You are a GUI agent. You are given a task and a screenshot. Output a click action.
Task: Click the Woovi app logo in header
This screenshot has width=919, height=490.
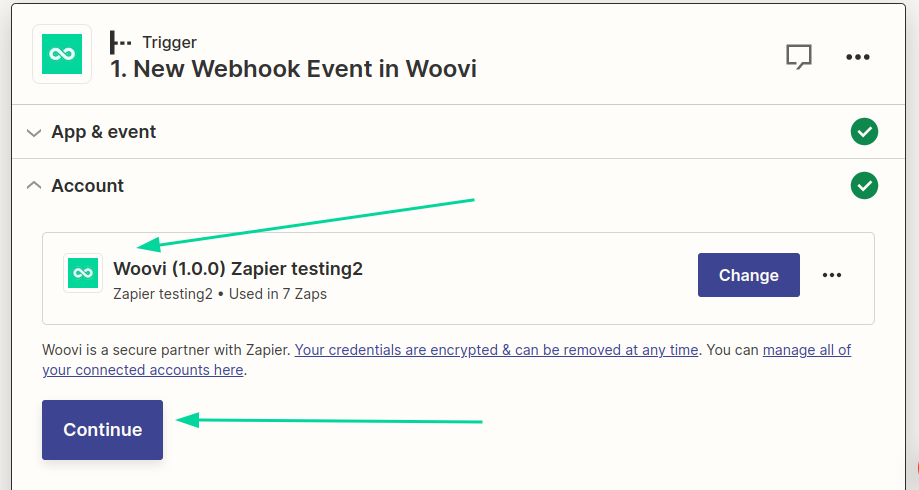pos(62,55)
